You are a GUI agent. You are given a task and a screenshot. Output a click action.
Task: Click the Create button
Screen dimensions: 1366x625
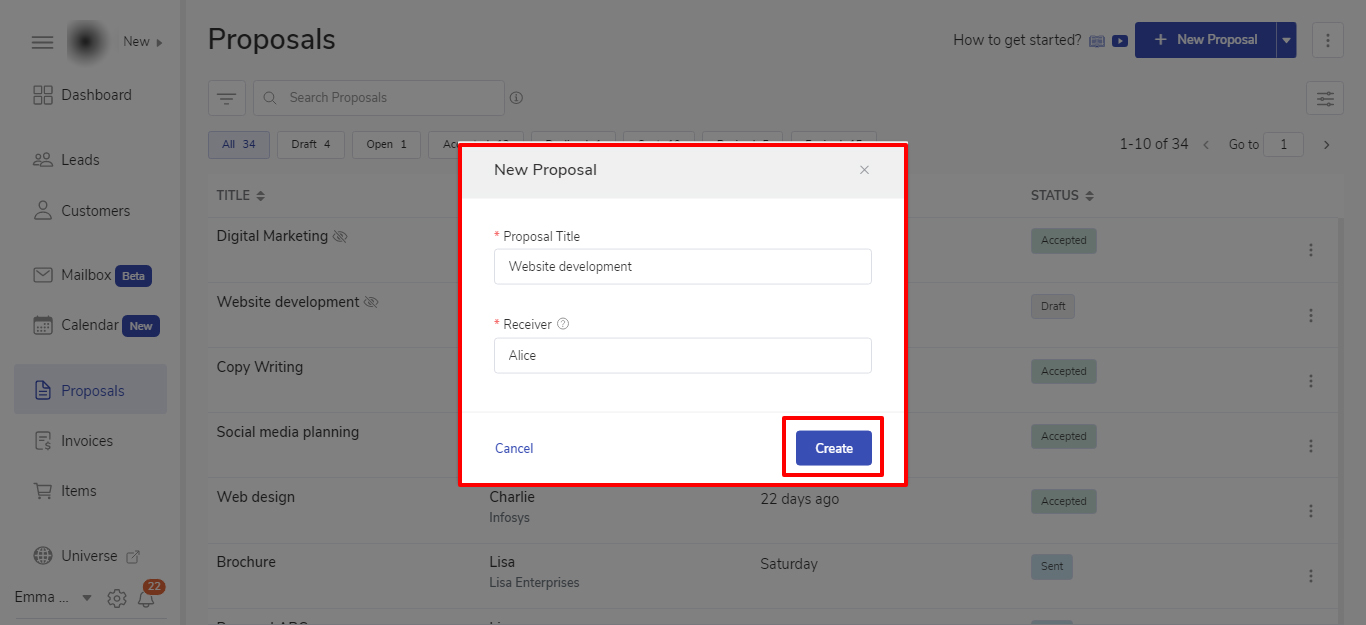click(833, 448)
